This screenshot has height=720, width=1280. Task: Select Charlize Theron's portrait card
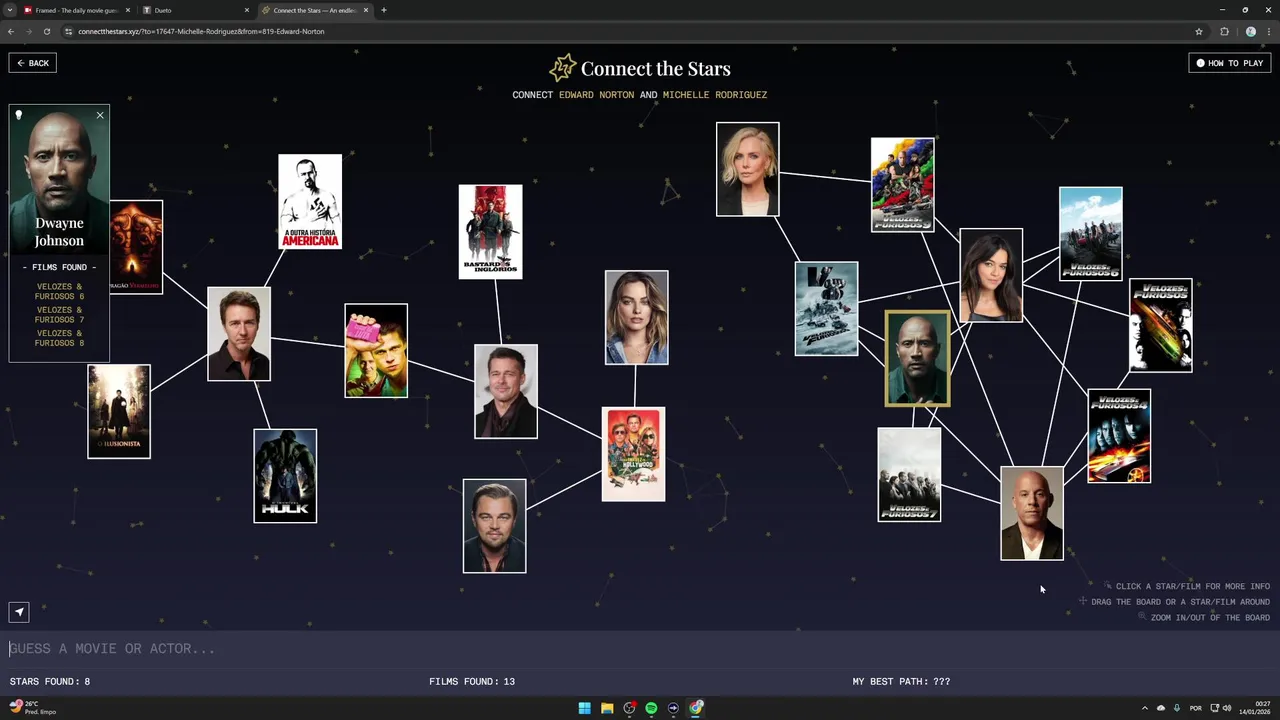click(x=747, y=169)
